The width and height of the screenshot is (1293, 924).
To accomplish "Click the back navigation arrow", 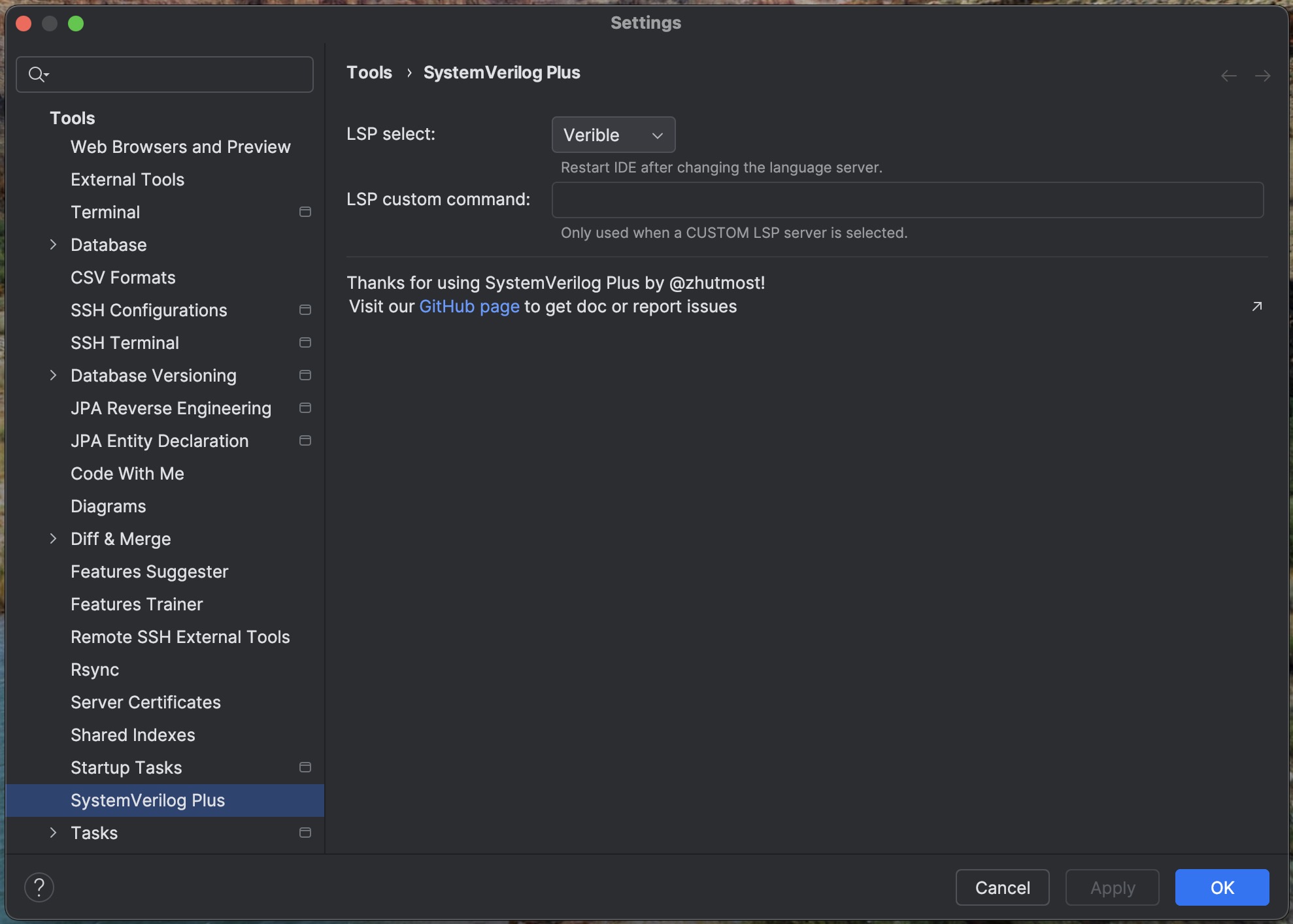I will tap(1228, 76).
